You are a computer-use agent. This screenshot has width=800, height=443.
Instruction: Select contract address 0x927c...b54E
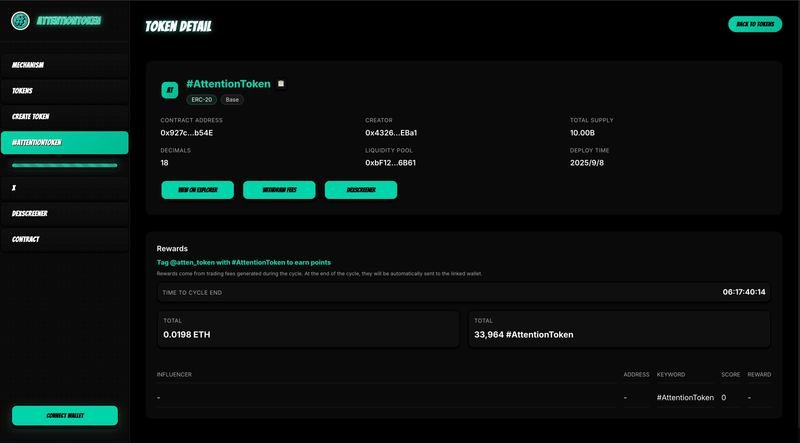187,133
